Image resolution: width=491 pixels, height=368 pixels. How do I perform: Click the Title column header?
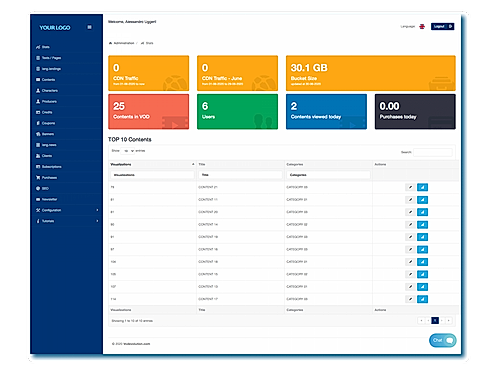pos(240,164)
